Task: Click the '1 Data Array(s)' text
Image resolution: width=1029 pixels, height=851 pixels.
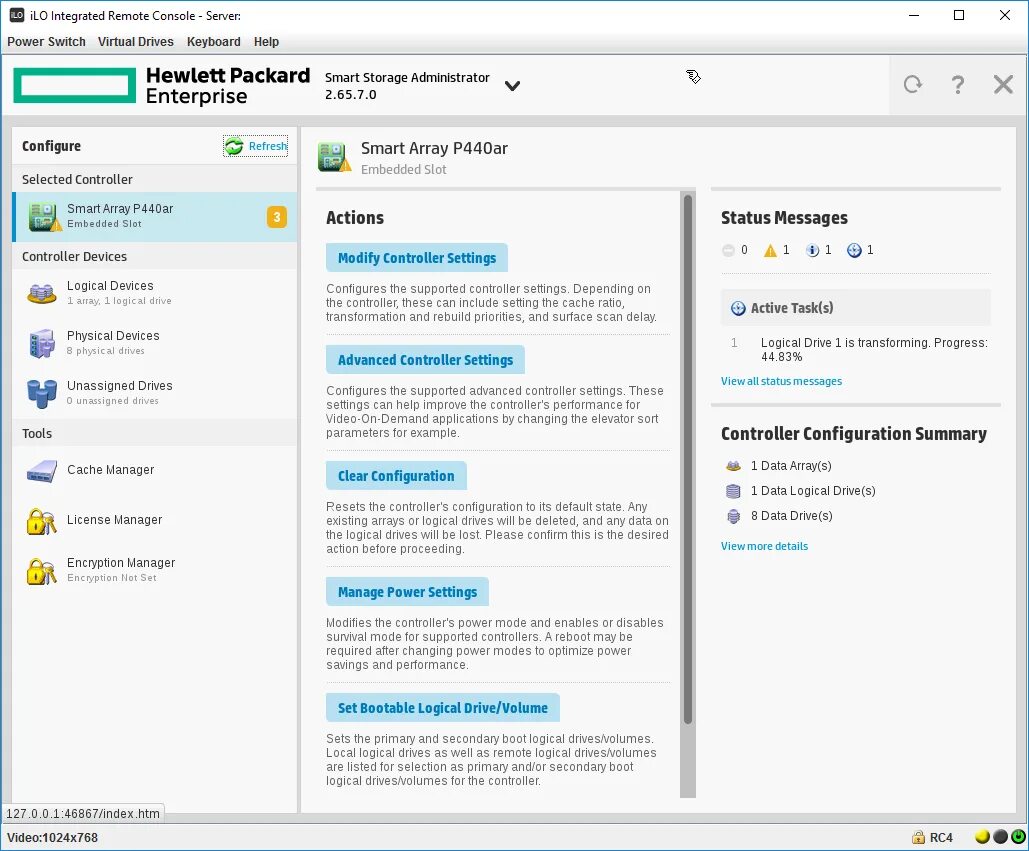Action: click(791, 466)
